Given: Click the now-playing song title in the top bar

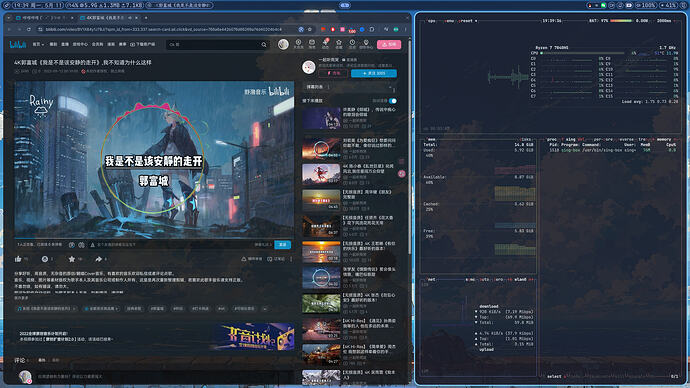Looking at the screenshot, I should 180,5.
